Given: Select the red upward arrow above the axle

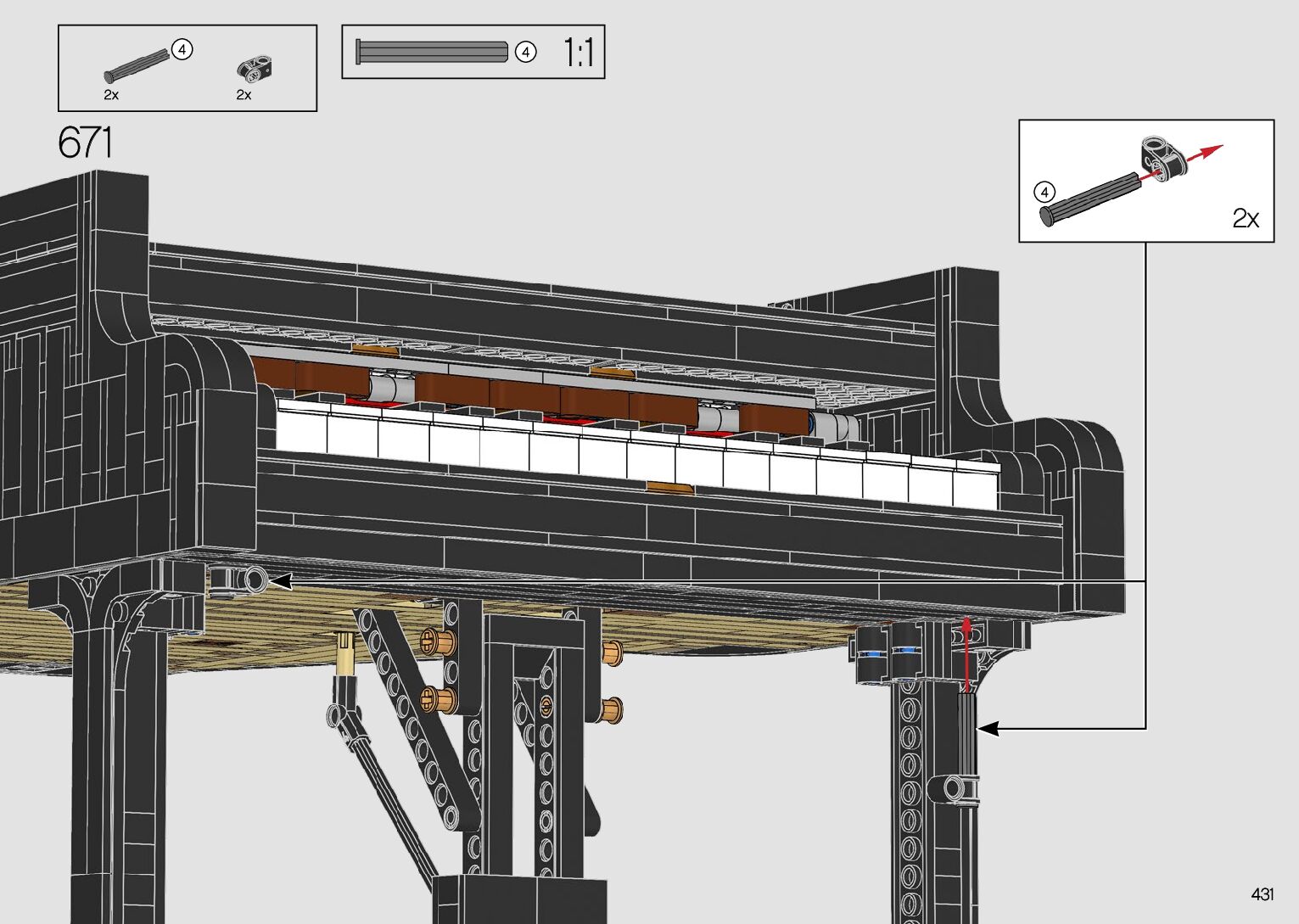Looking at the screenshot, I should 966,653.
